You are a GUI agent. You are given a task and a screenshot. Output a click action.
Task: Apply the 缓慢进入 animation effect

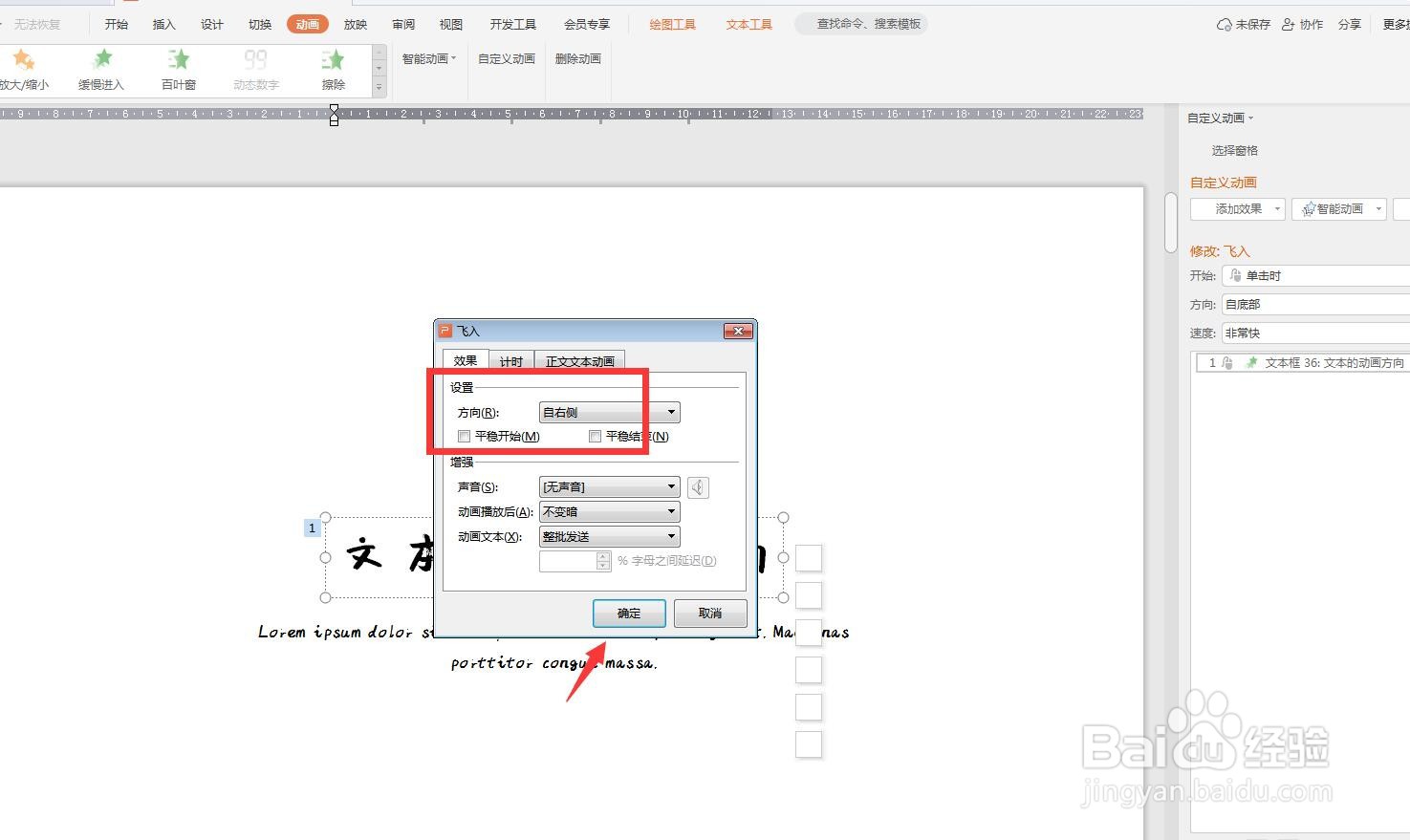pos(101,71)
